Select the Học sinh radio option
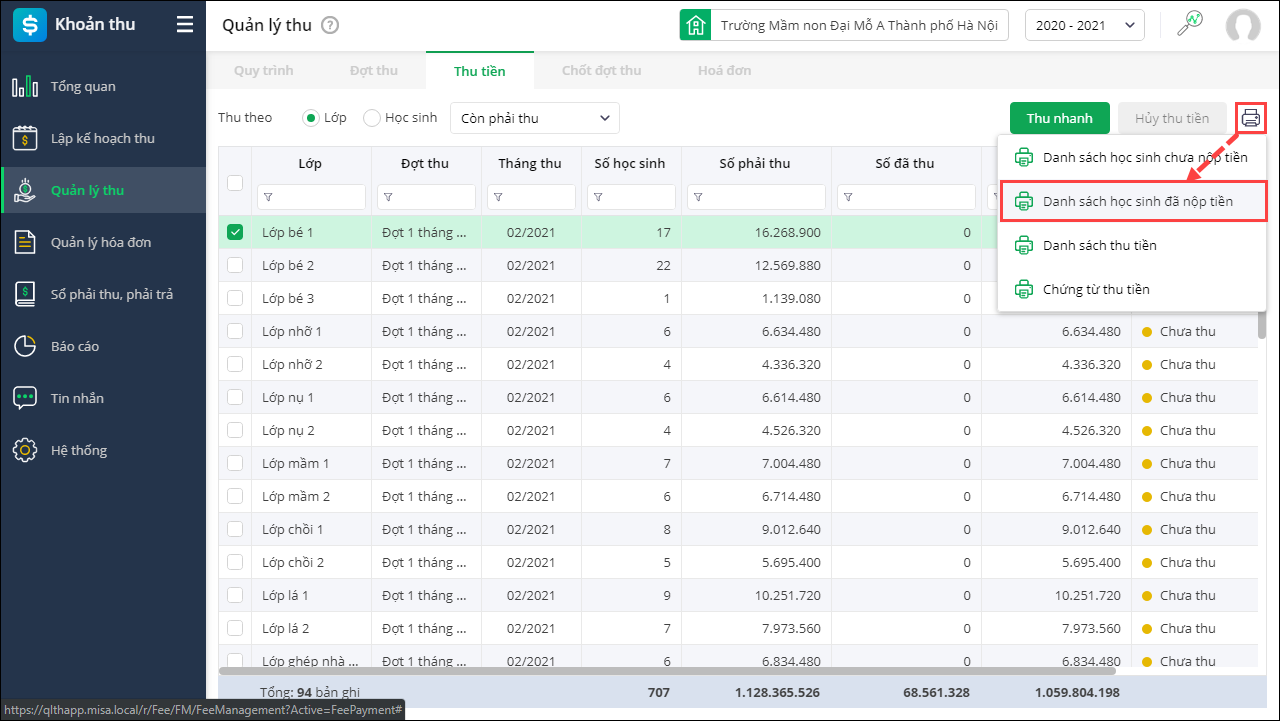The width and height of the screenshot is (1280, 721). point(372,118)
